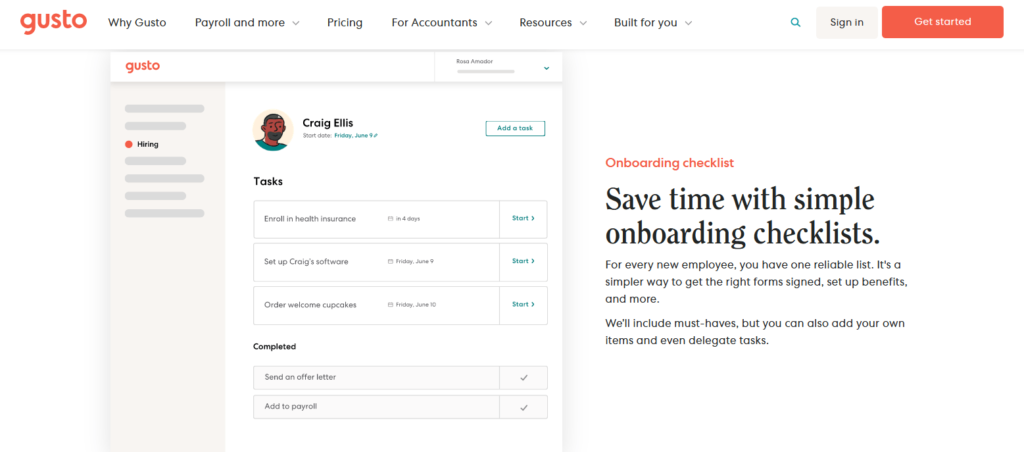Click the 'Tasks' section heading
Image resolution: width=1024 pixels, height=452 pixels.
pos(268,182)
